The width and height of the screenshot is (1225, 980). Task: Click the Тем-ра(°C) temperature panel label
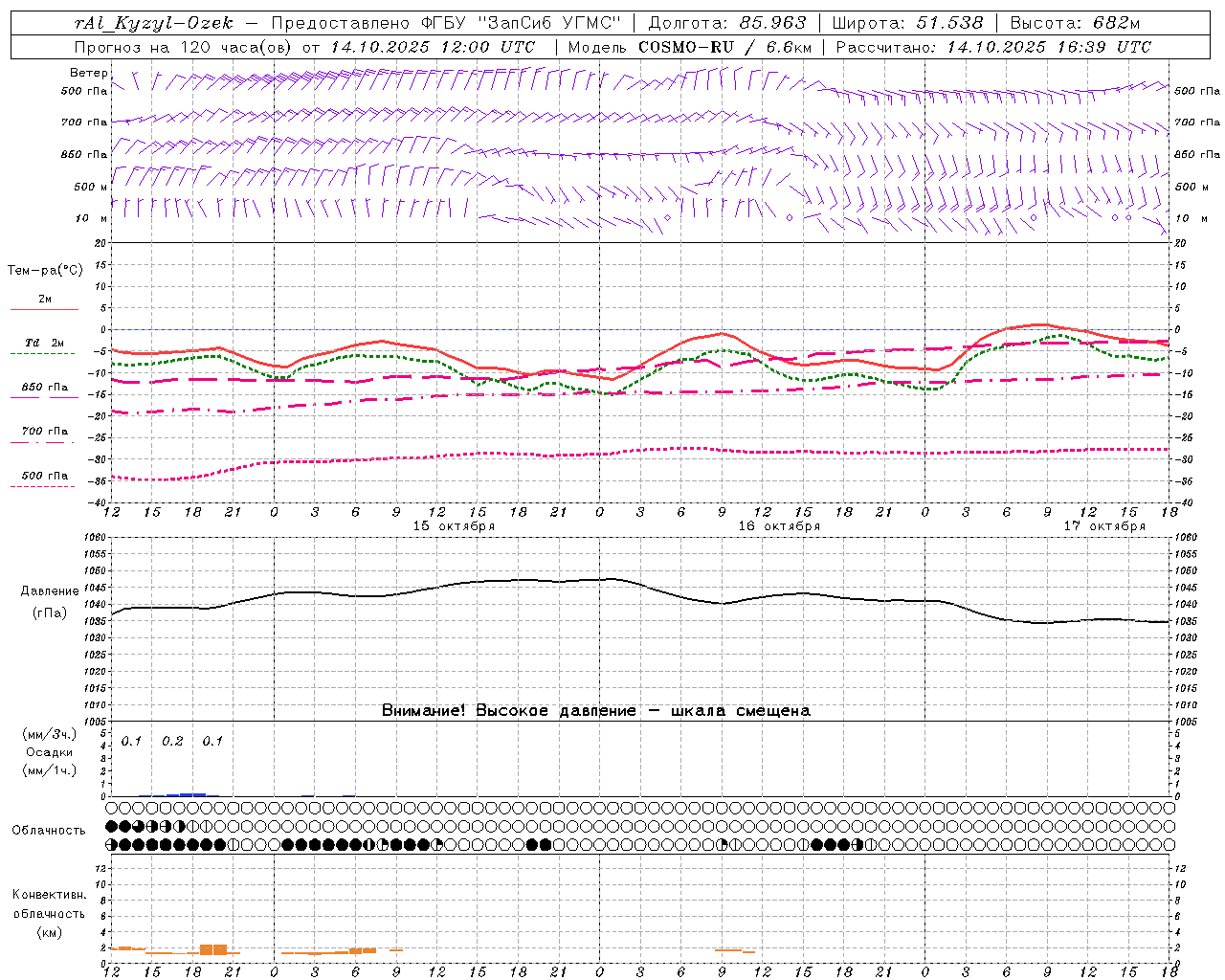pyautogui.click(x=45, y=270)
